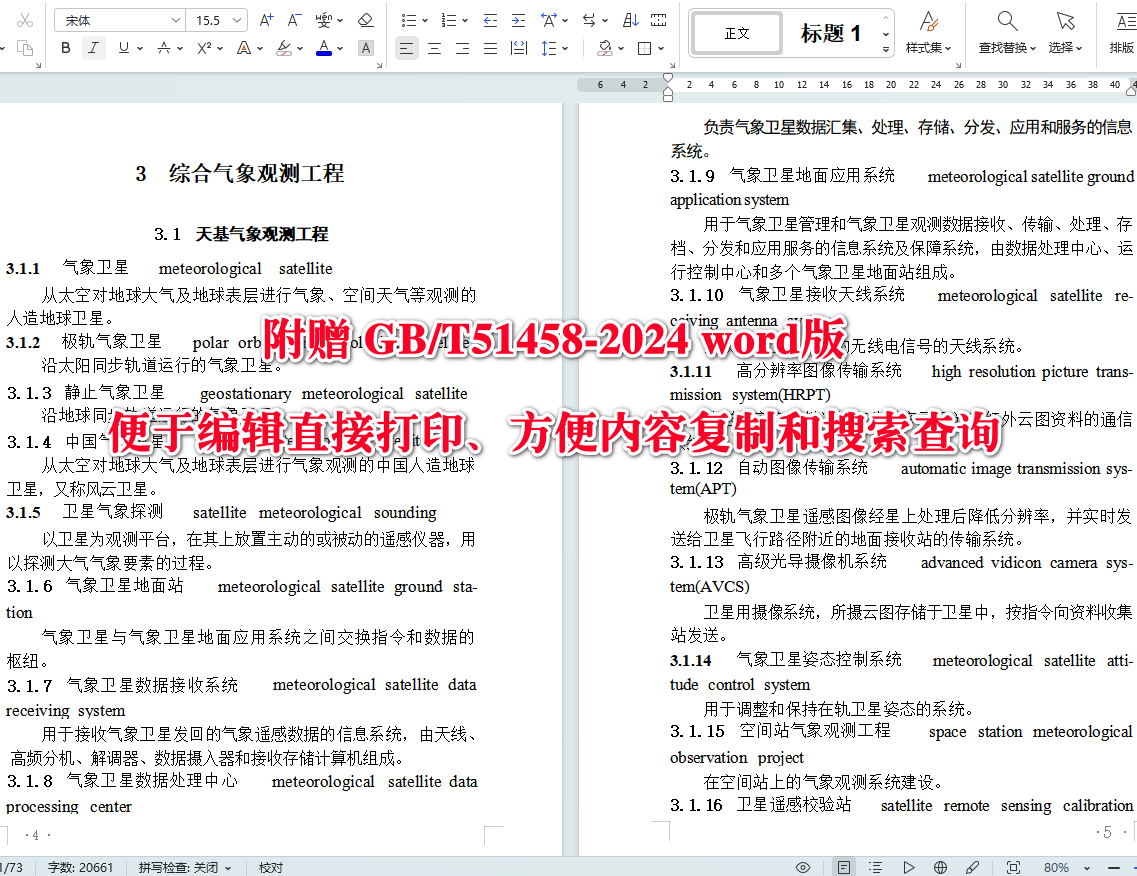
Task: Apply strikethrough to text
Action: coord(164,47)
